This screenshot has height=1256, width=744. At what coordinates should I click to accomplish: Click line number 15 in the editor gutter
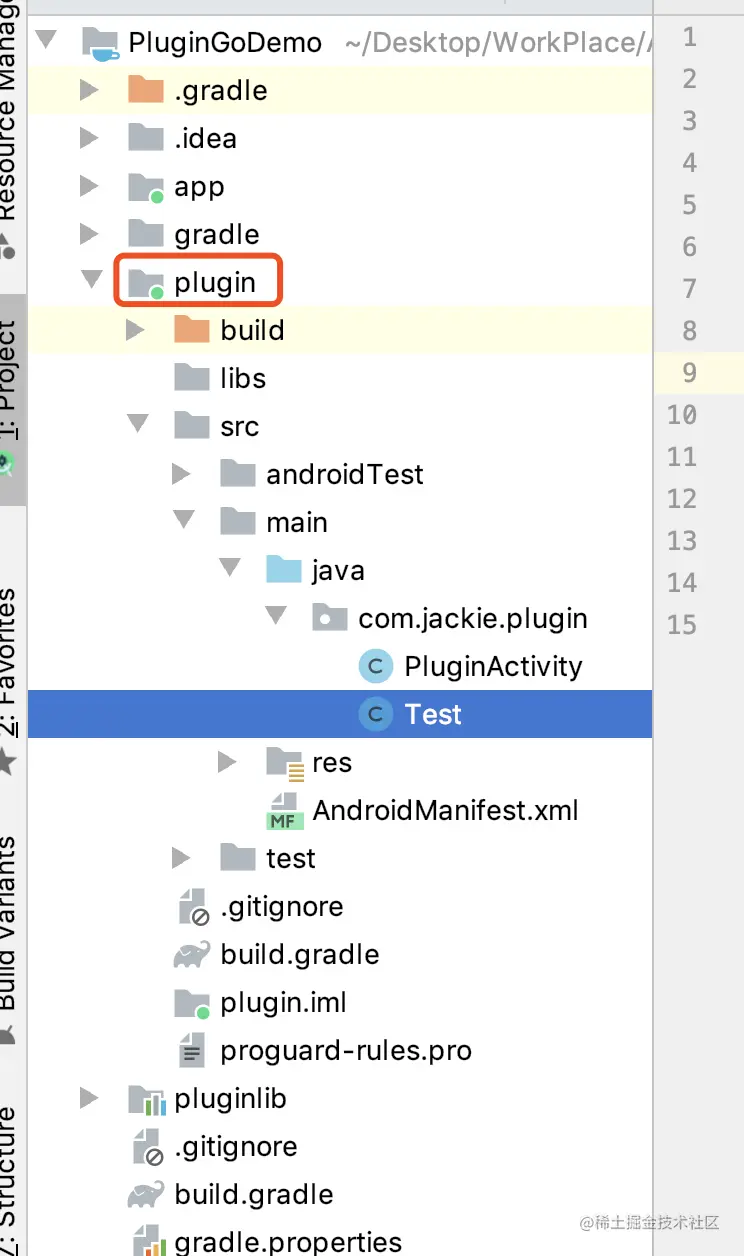pos(682,625)
